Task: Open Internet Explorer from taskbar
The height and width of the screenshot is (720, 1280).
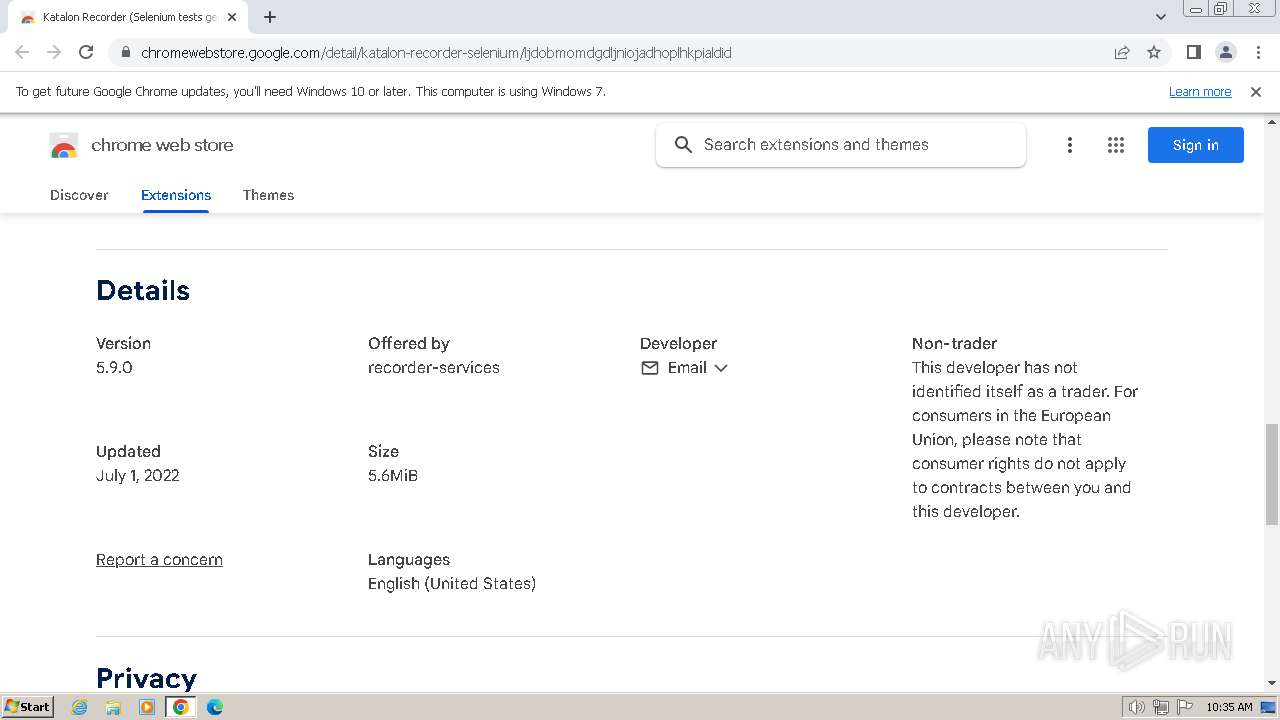Action: point(80,707)
